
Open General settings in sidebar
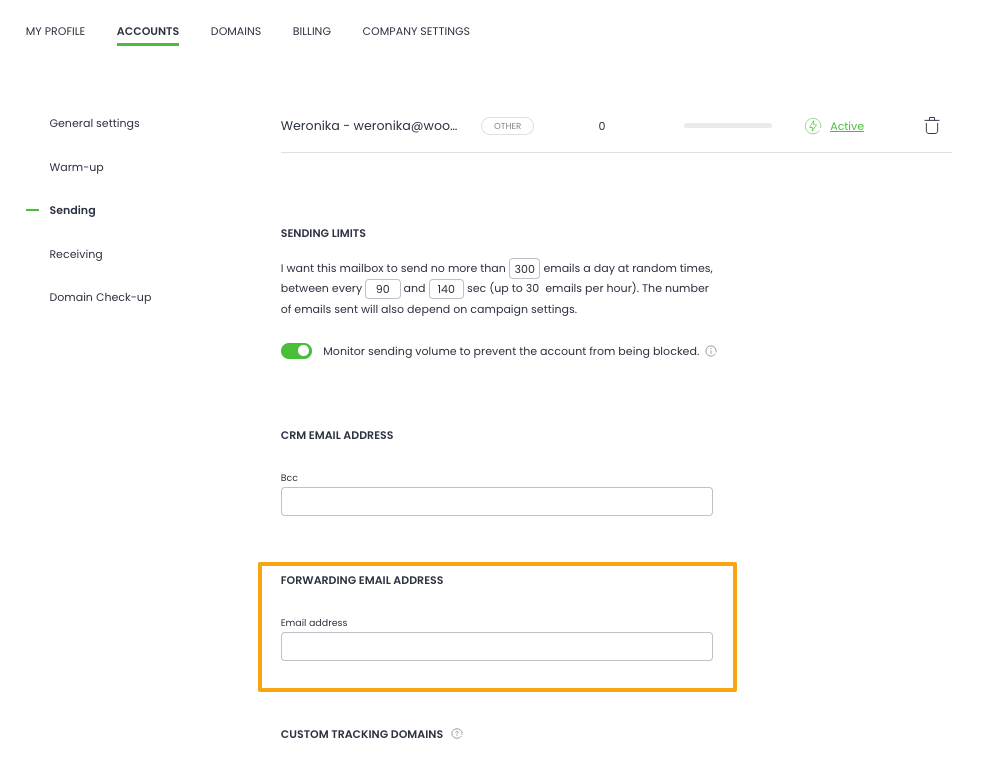tap(94, 124)
